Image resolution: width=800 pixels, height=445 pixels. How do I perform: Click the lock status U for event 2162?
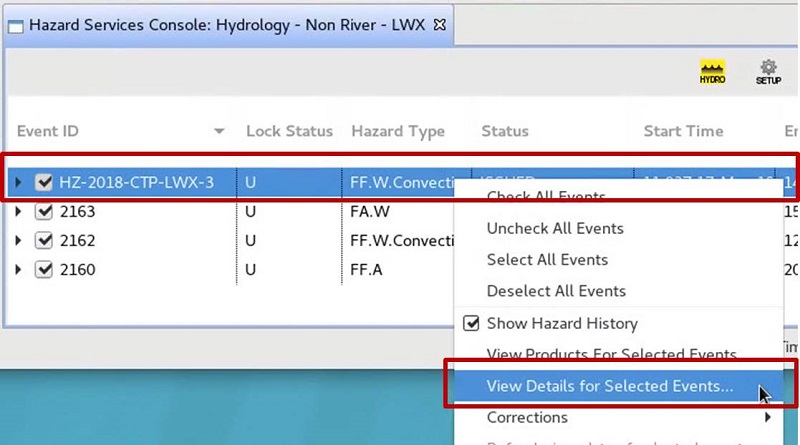point(250,240)
